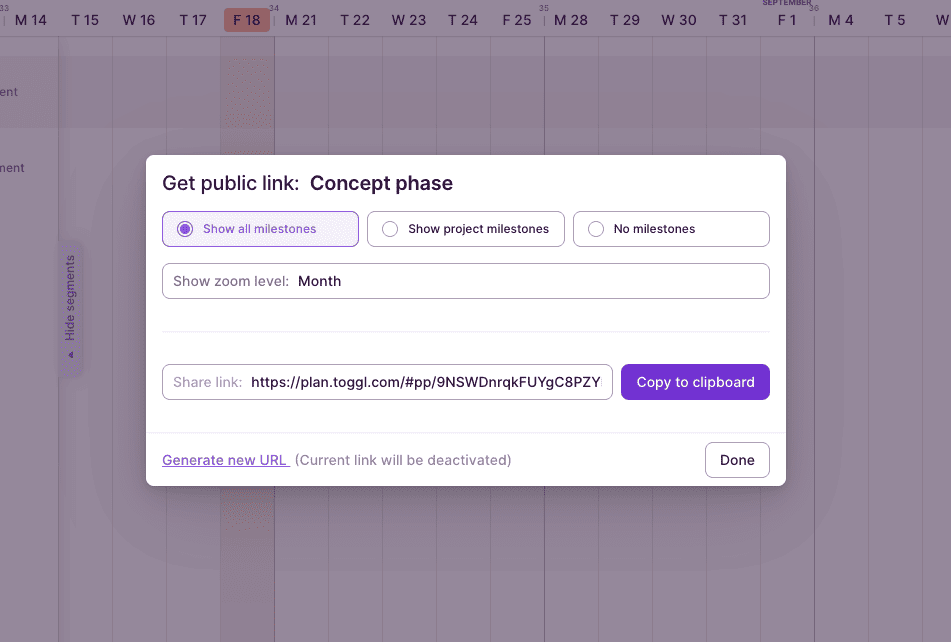Click the Generate new URL link
Image resolution: width=951 pixels, height=642 pixels.
[x=225, y=460]
